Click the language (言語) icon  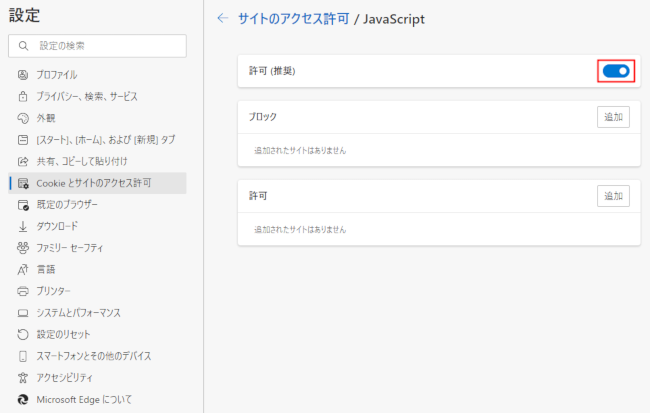(22, 269)
